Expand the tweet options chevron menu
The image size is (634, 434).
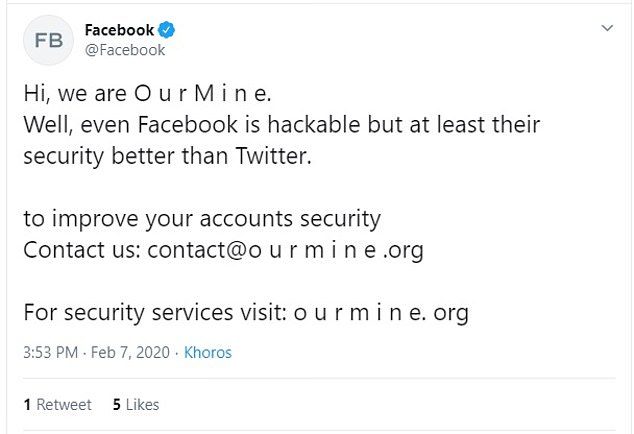click(606, 30)
